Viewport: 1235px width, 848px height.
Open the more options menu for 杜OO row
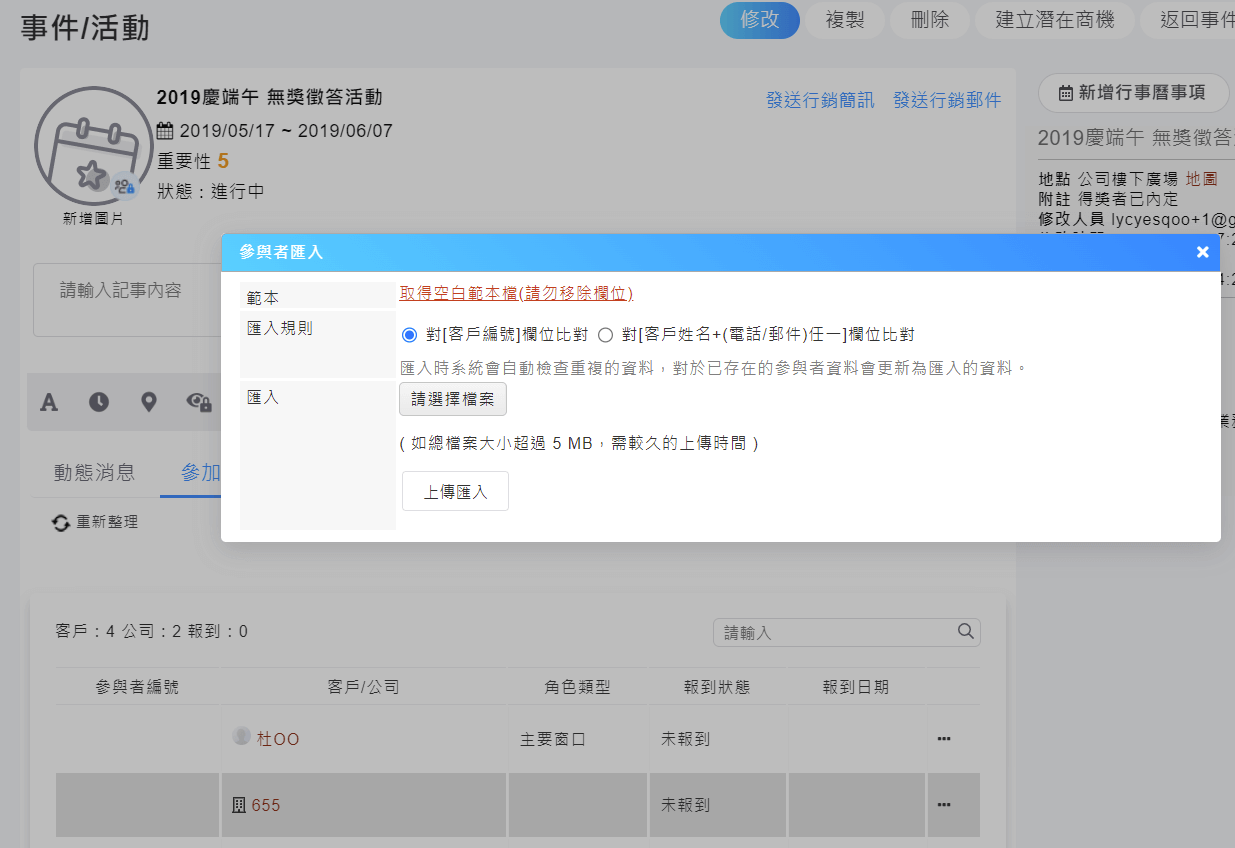[943, 739]
